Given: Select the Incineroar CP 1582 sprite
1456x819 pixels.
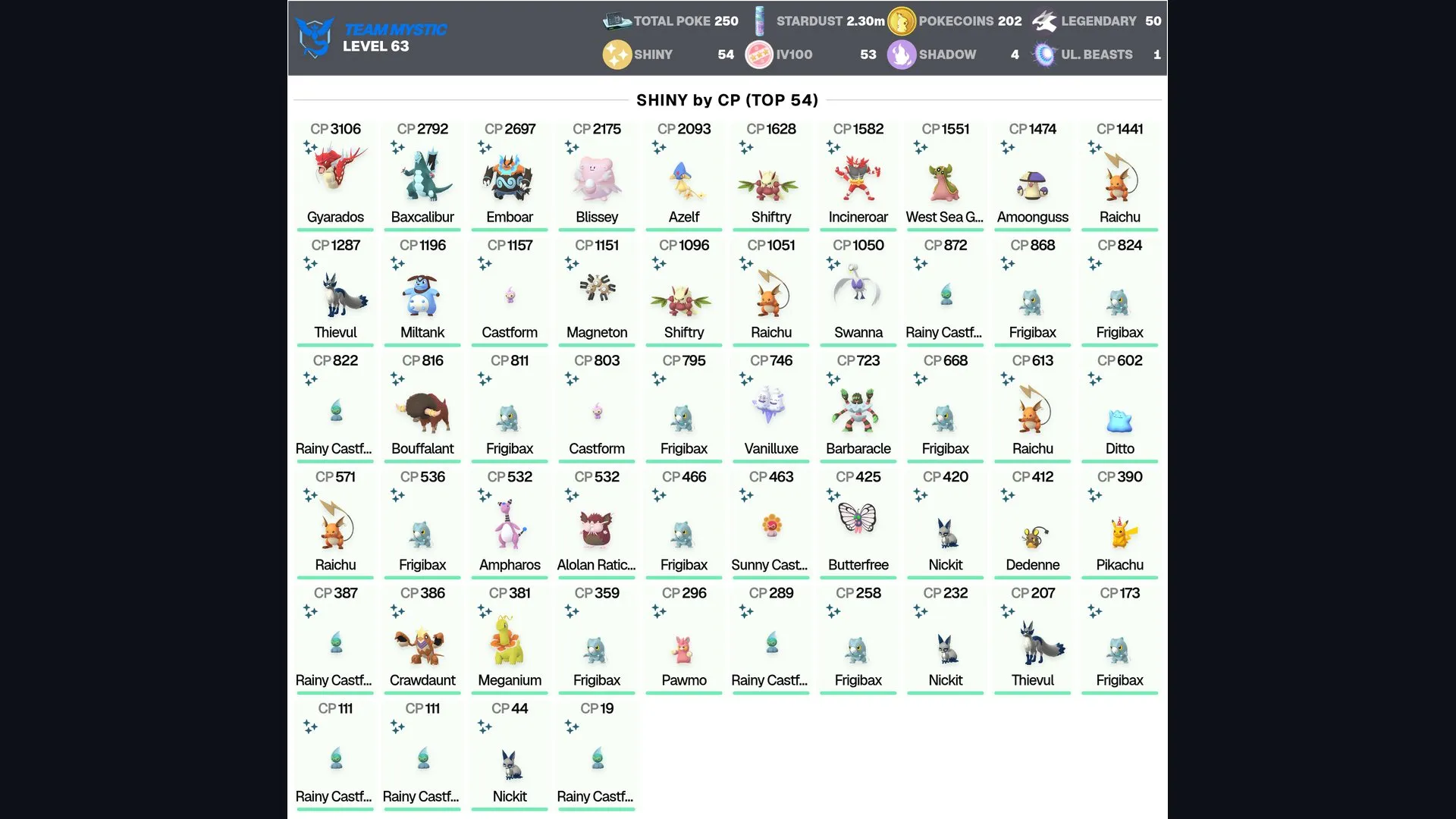Looking at the screenshot, I should pyautogui.click(x=858, y=179).
